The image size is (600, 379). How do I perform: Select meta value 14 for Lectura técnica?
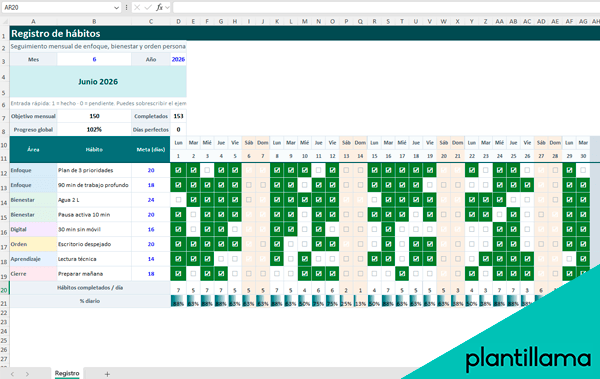[151, 259]
